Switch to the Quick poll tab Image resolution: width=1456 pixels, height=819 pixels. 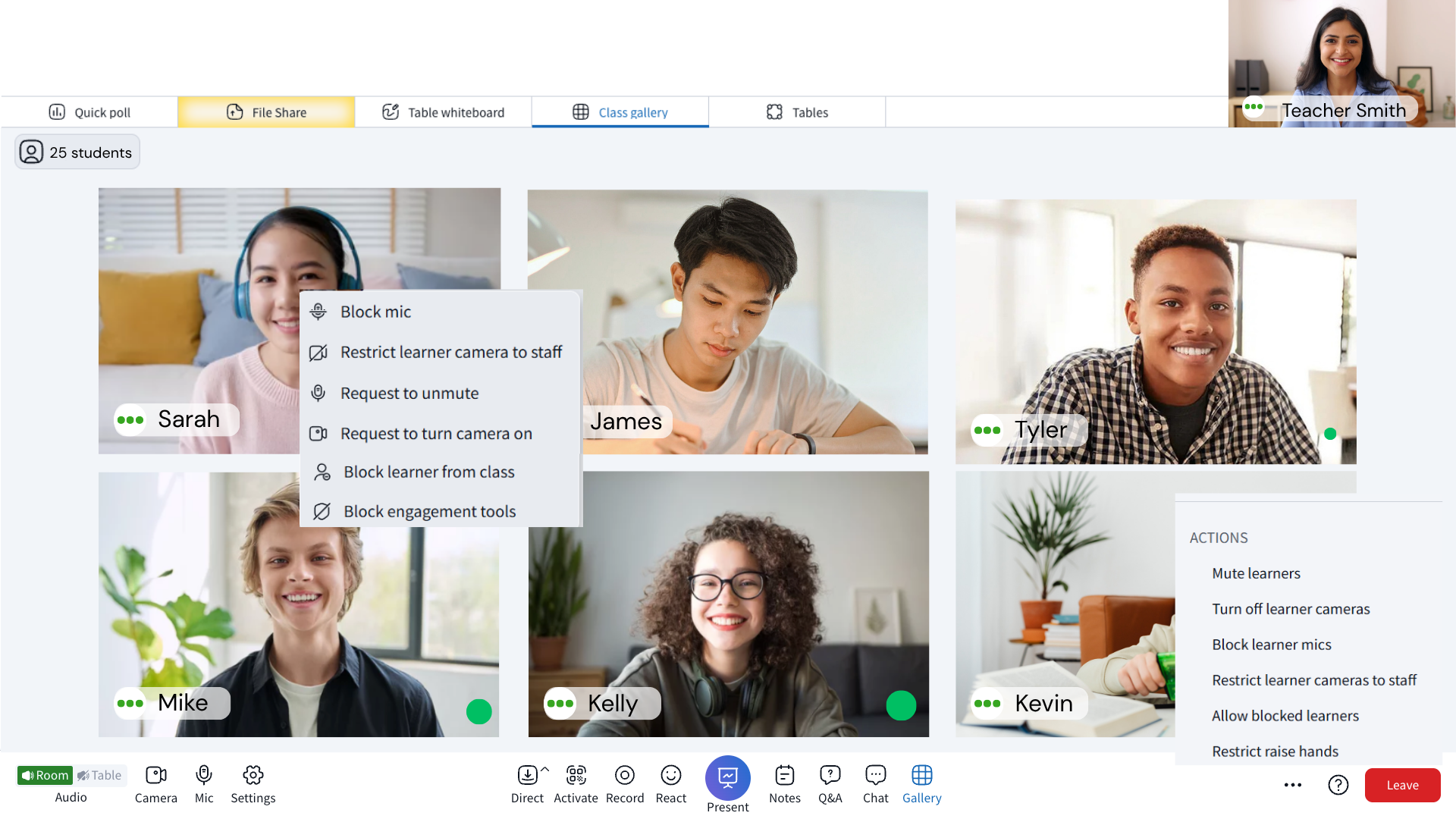click(x=89, y=112)
